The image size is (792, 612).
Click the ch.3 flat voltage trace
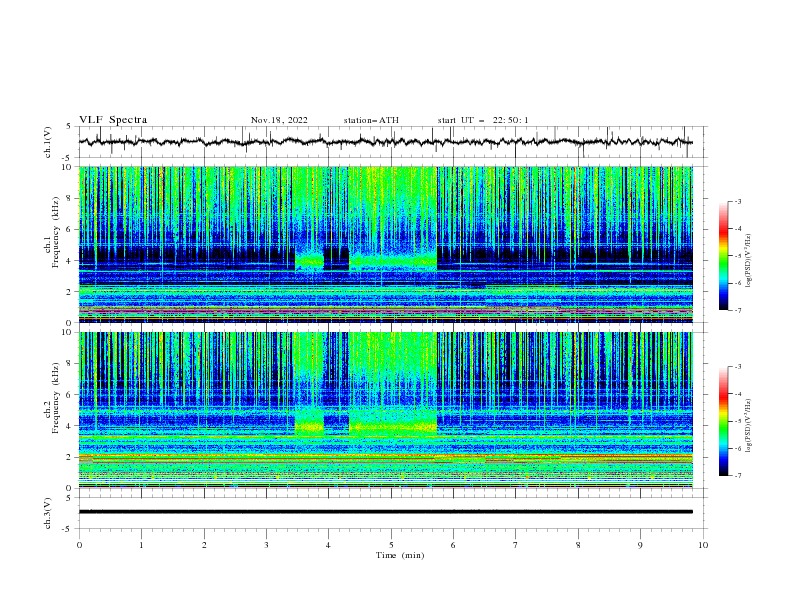[x=386, y=512]
